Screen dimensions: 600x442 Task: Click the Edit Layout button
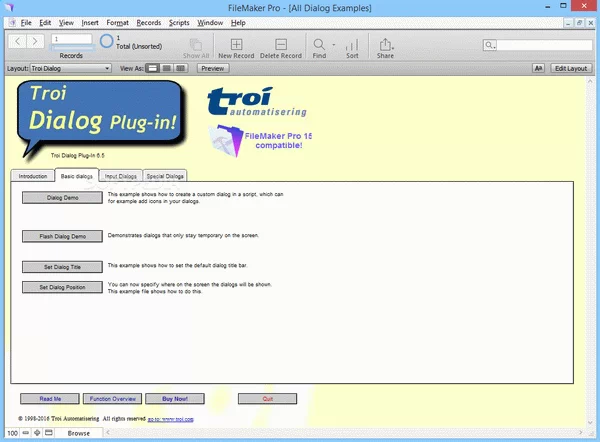571,69
